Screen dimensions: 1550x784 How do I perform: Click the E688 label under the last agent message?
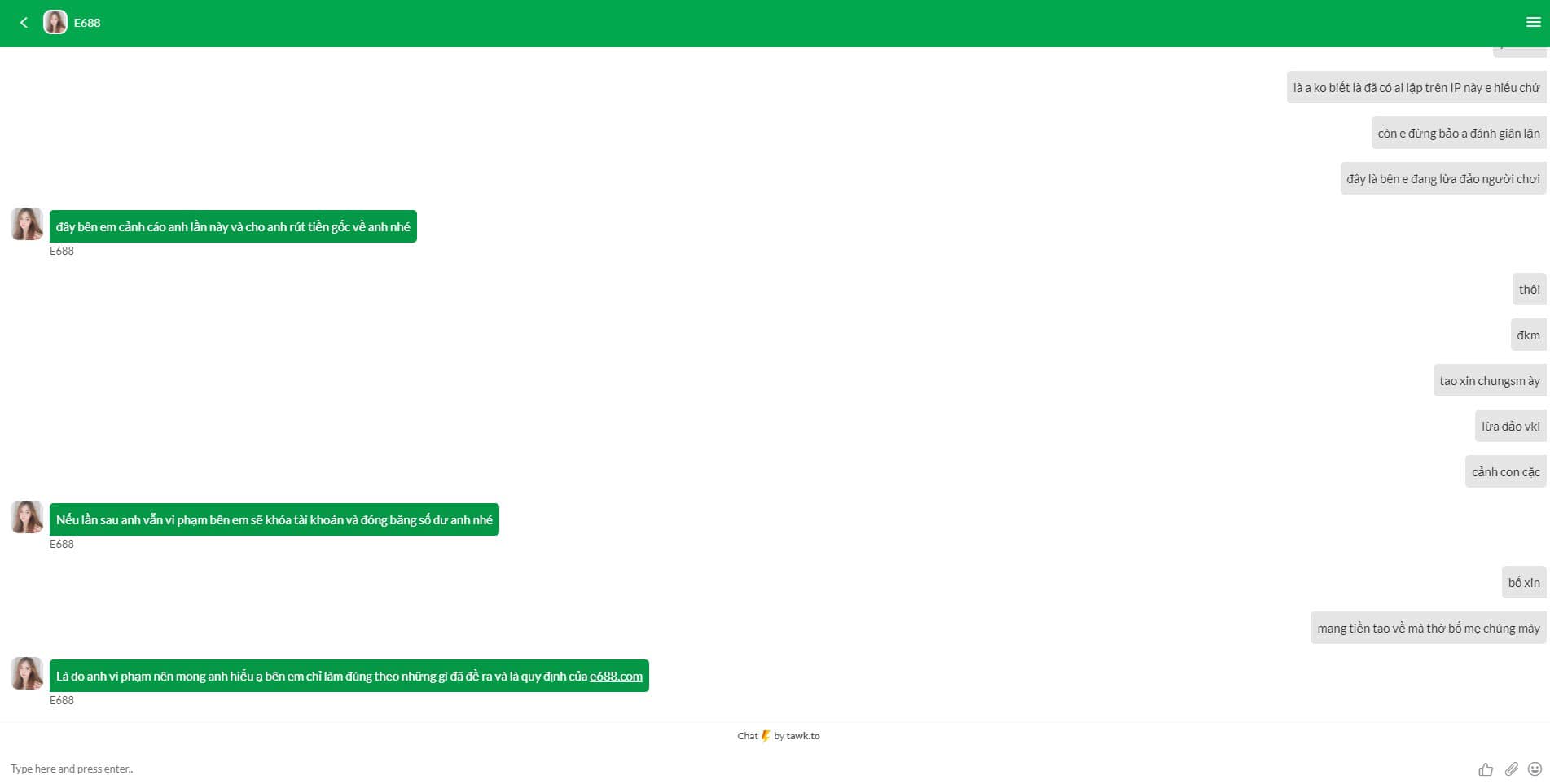tap(62, 700)
